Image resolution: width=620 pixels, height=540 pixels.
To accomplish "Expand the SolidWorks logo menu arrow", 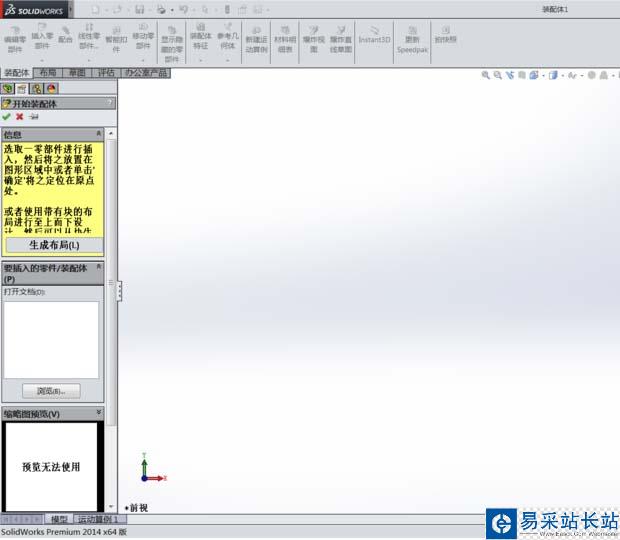I will 71,9.
